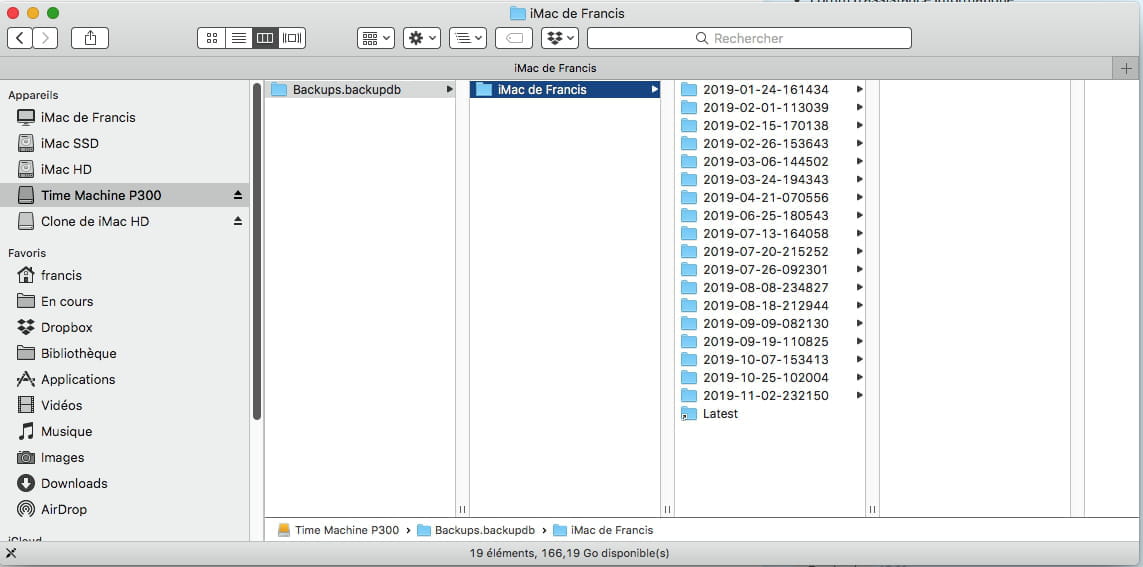Click the Rechercher search field

749,38
